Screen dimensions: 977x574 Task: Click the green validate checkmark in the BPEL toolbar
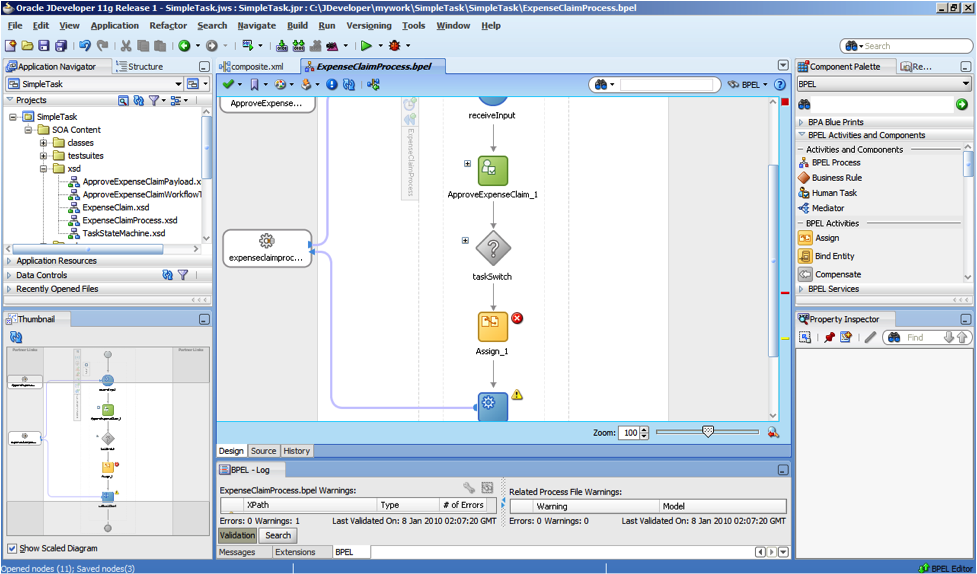click(229, 85)
